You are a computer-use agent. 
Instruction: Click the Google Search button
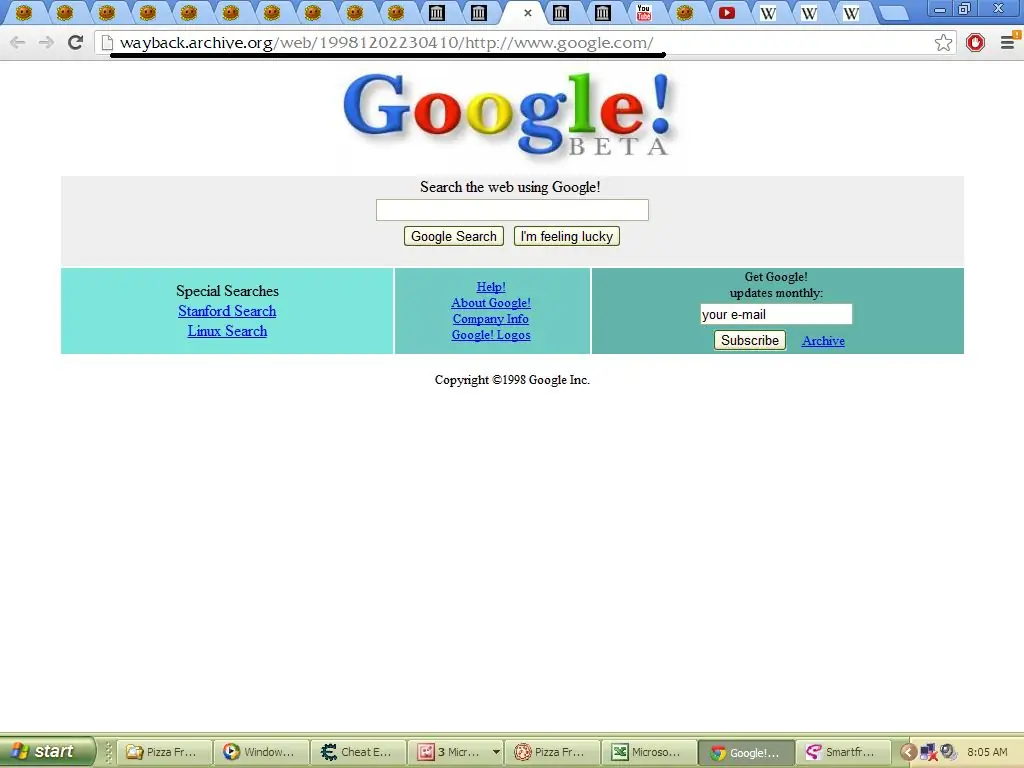(454, 236)
